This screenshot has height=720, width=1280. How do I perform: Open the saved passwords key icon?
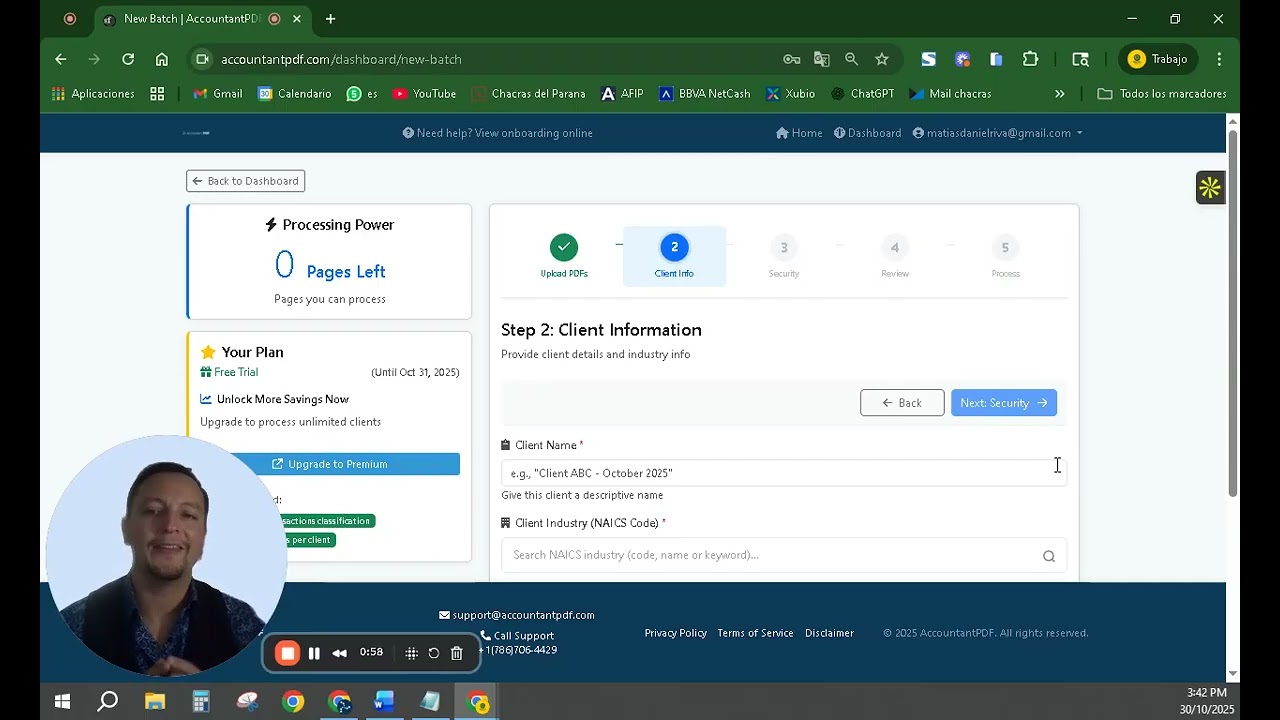791,59
